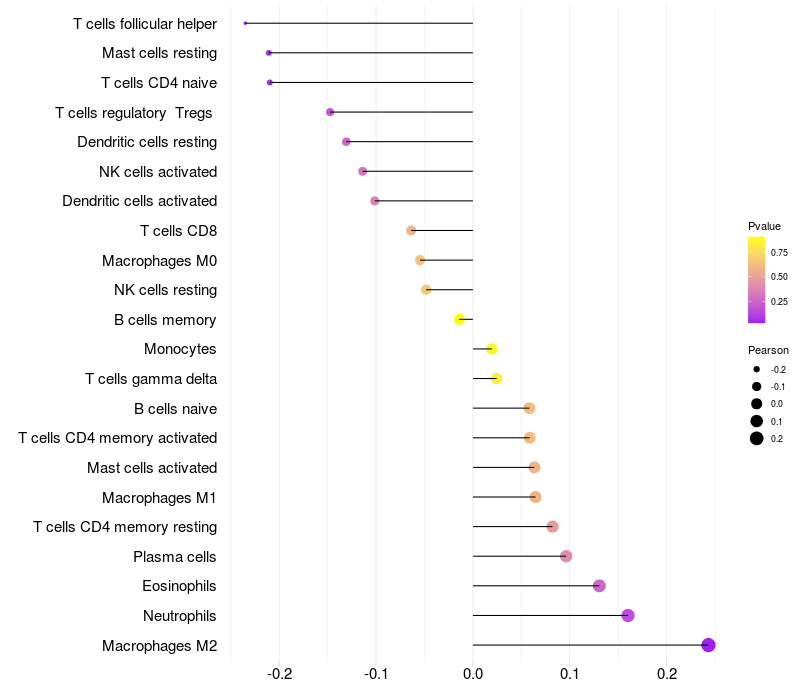Click the Neutrophils lollipop dot
This screenshot has height=700, width=800.
click(x=628, y=615)
